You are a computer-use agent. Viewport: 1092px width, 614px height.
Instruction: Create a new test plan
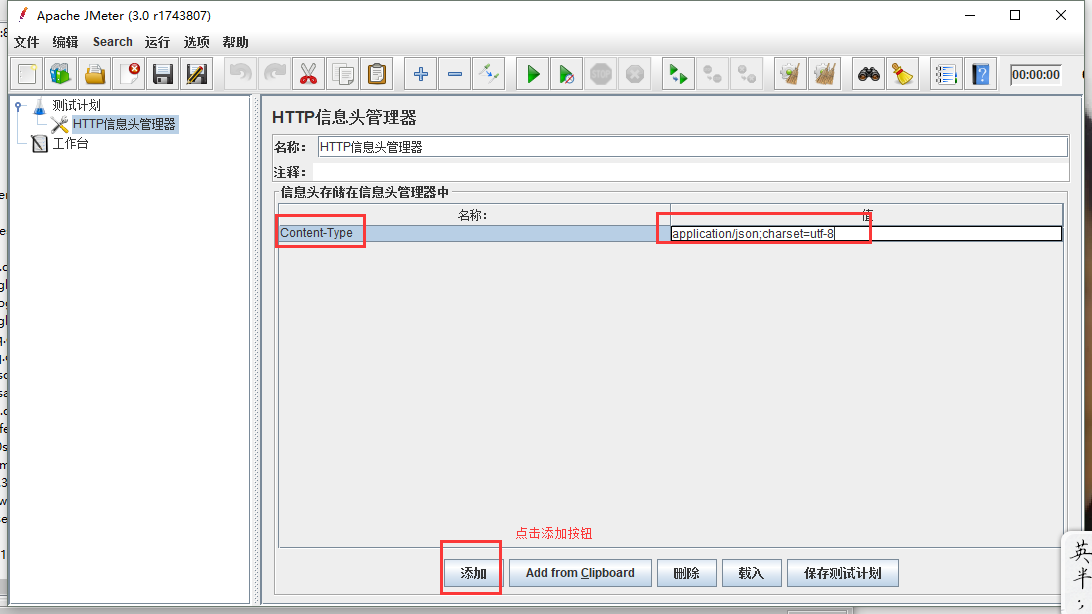click(29, 73)
